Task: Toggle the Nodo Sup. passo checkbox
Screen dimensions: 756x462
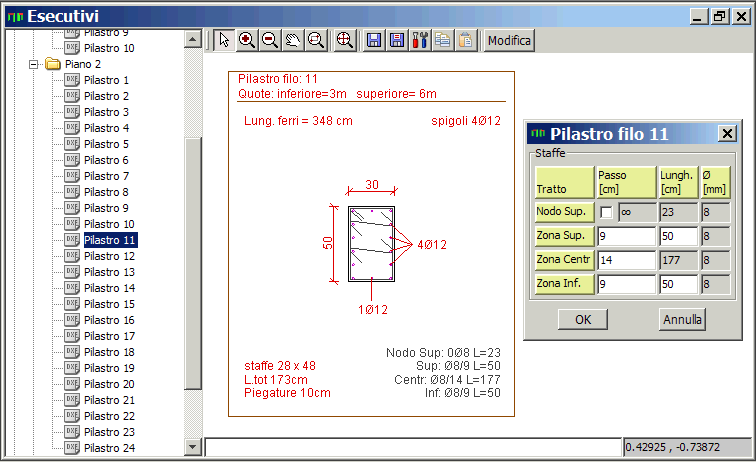Action: coord(607,212)
